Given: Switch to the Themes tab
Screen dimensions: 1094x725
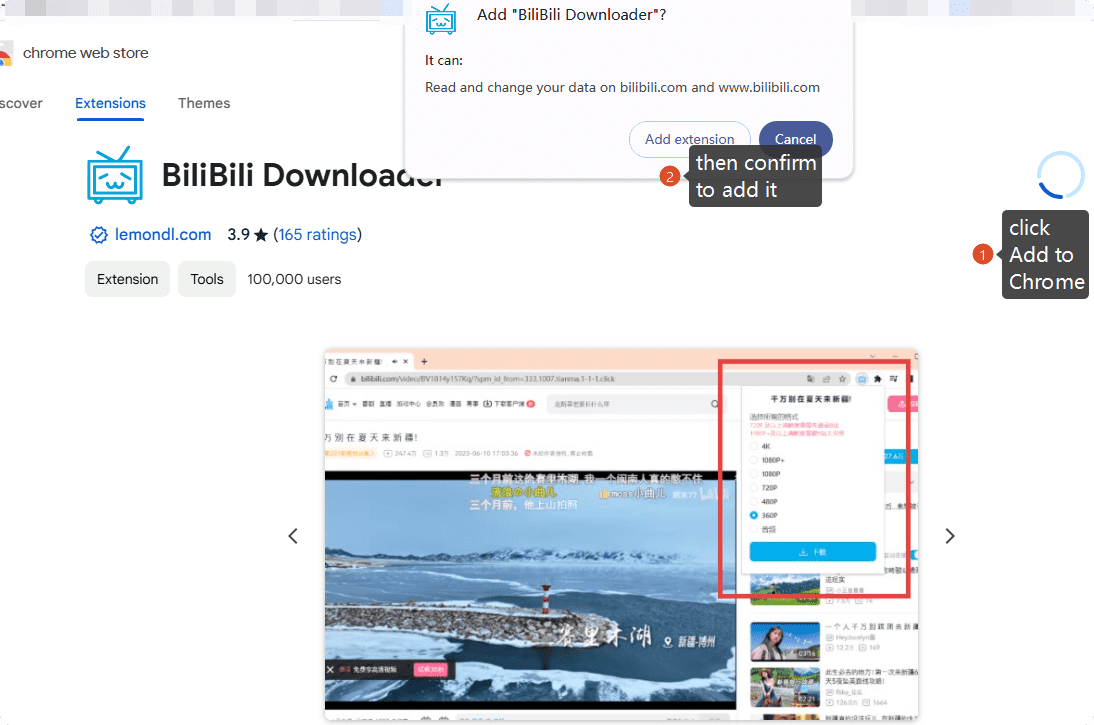Looking at the screenshot, I should pos(204,103).
